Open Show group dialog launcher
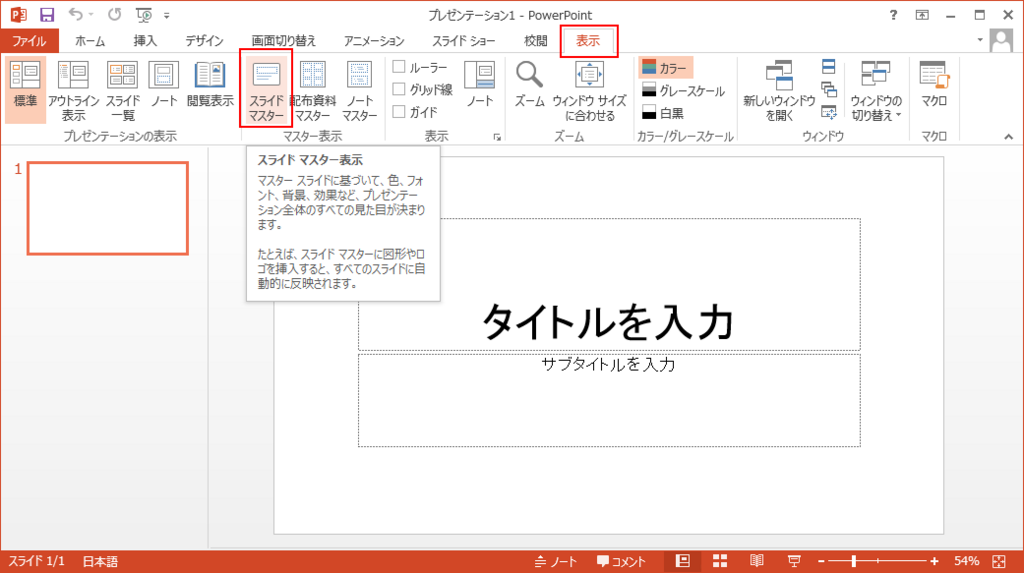The height and width of the screenshot is (573, 1024). [x=497, y=137]
